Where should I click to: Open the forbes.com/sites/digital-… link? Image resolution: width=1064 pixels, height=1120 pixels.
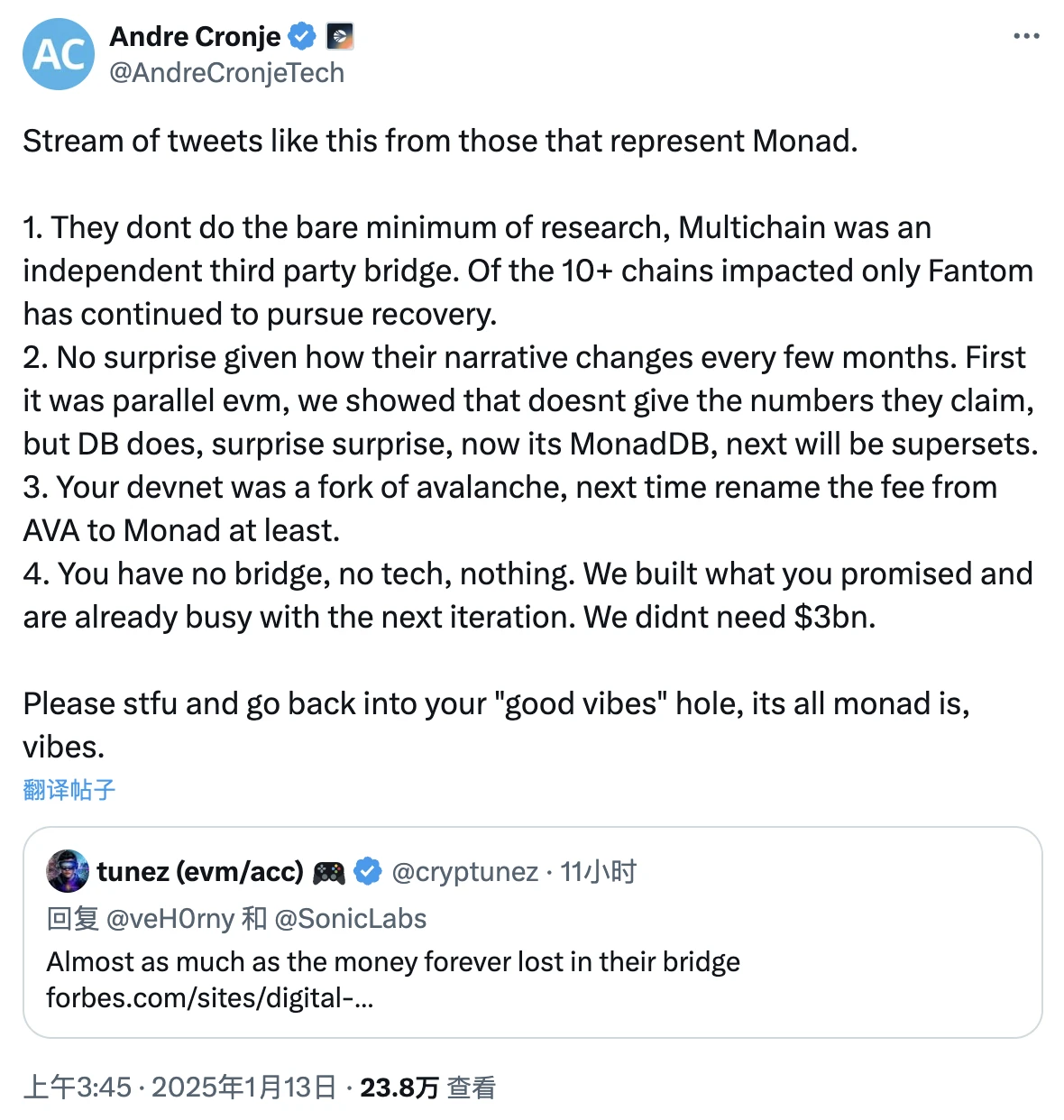pyautogui.click(x=209, y=998)
